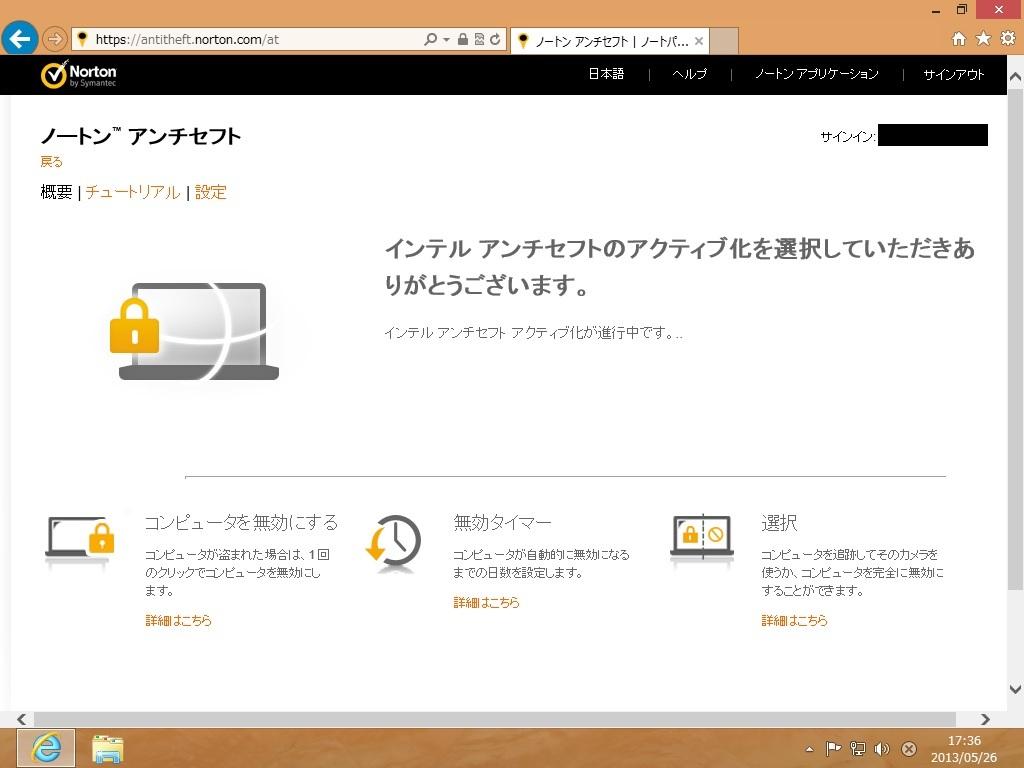Click the browser back arrow button

click(x=19, y=39)
